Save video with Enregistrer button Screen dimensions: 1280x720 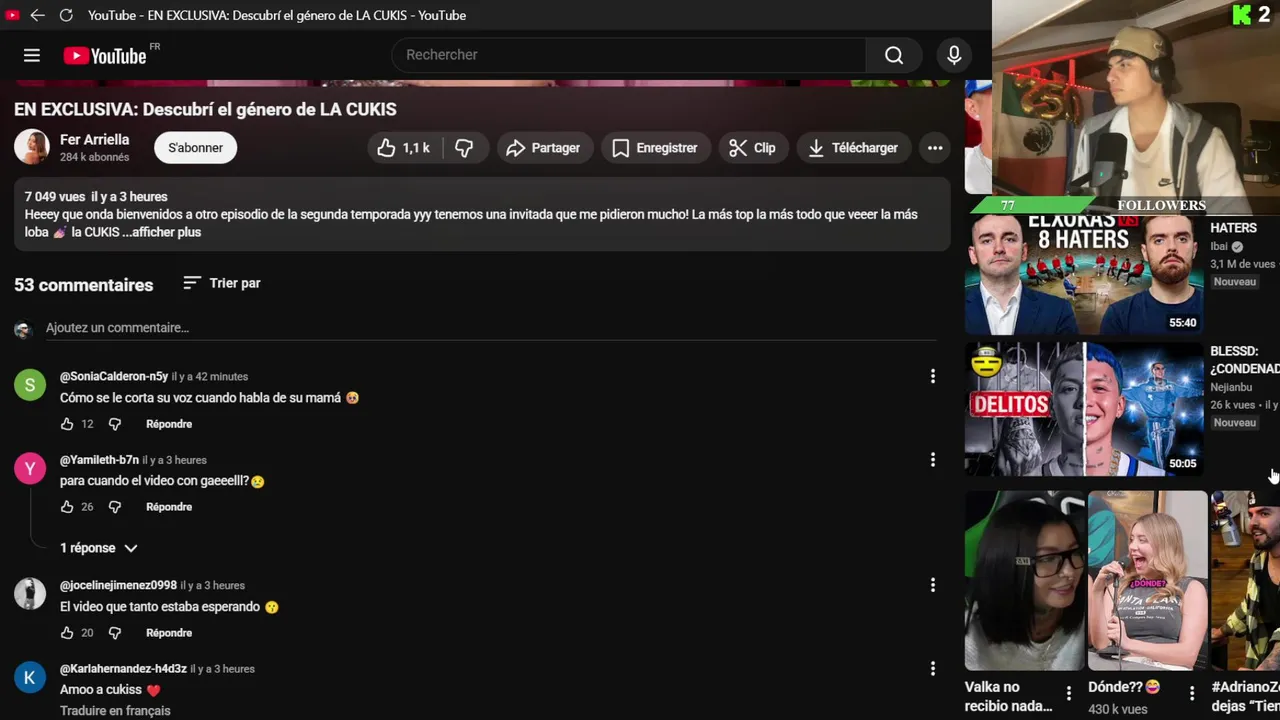tap(655, 148)
